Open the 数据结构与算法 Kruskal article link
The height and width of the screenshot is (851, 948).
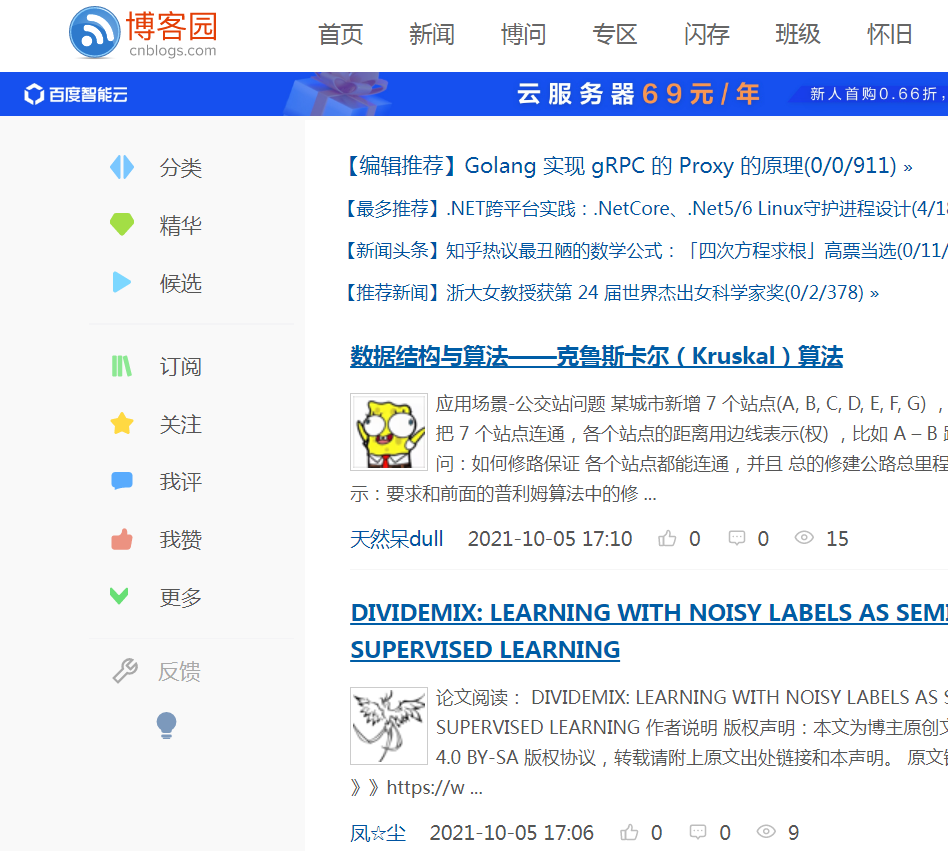tap(596, 356)
